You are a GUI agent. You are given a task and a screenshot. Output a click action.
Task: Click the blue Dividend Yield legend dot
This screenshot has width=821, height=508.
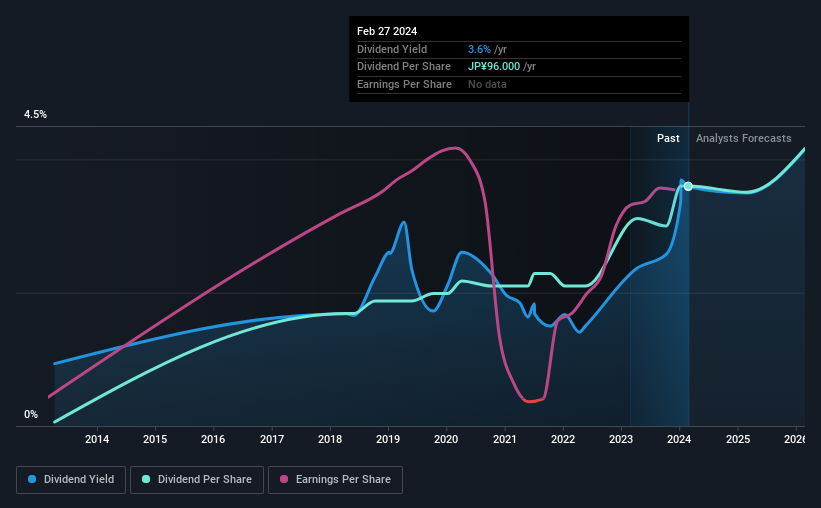click(x=32, y=479)
